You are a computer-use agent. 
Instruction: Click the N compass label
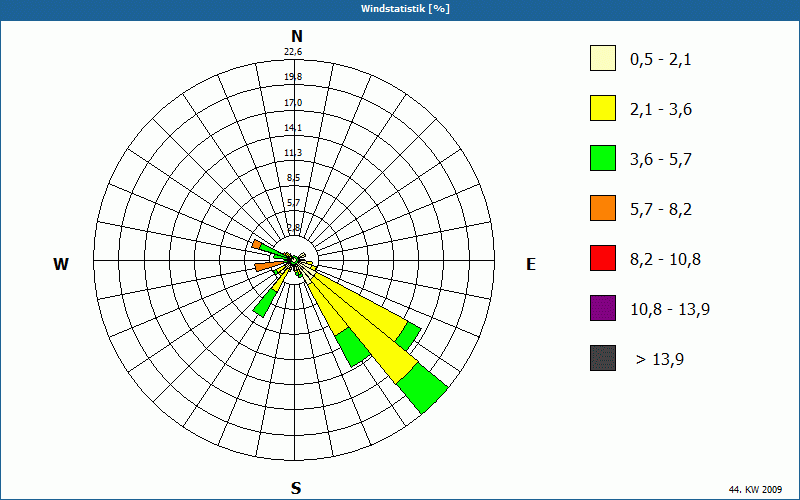297,36
